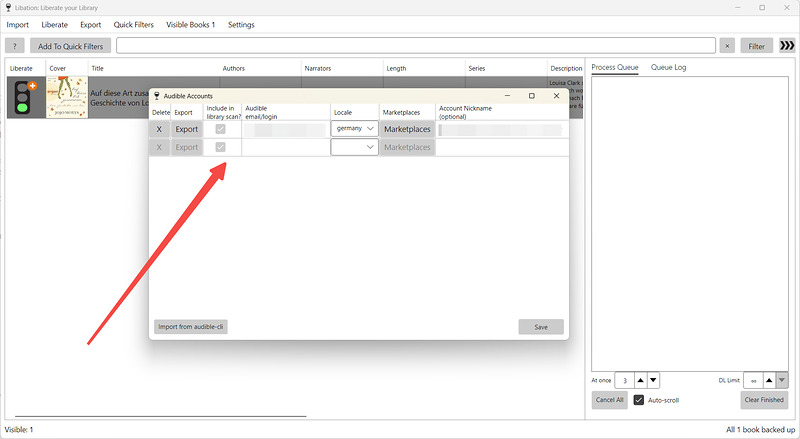Image resolution: width=800 pixels, height=439 pixels.
Task: Open the book cover thumbnail
Action: point(67,97)
